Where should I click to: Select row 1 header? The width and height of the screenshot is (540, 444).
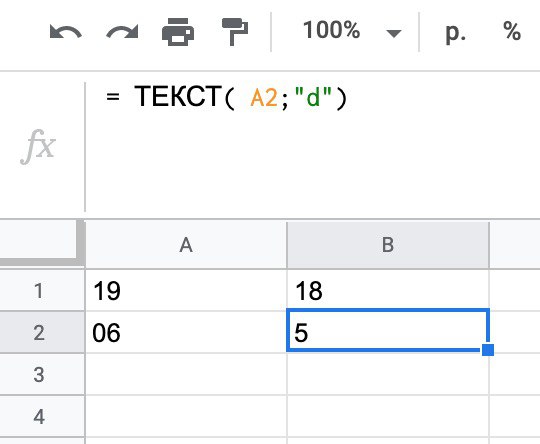coord(39,290)
